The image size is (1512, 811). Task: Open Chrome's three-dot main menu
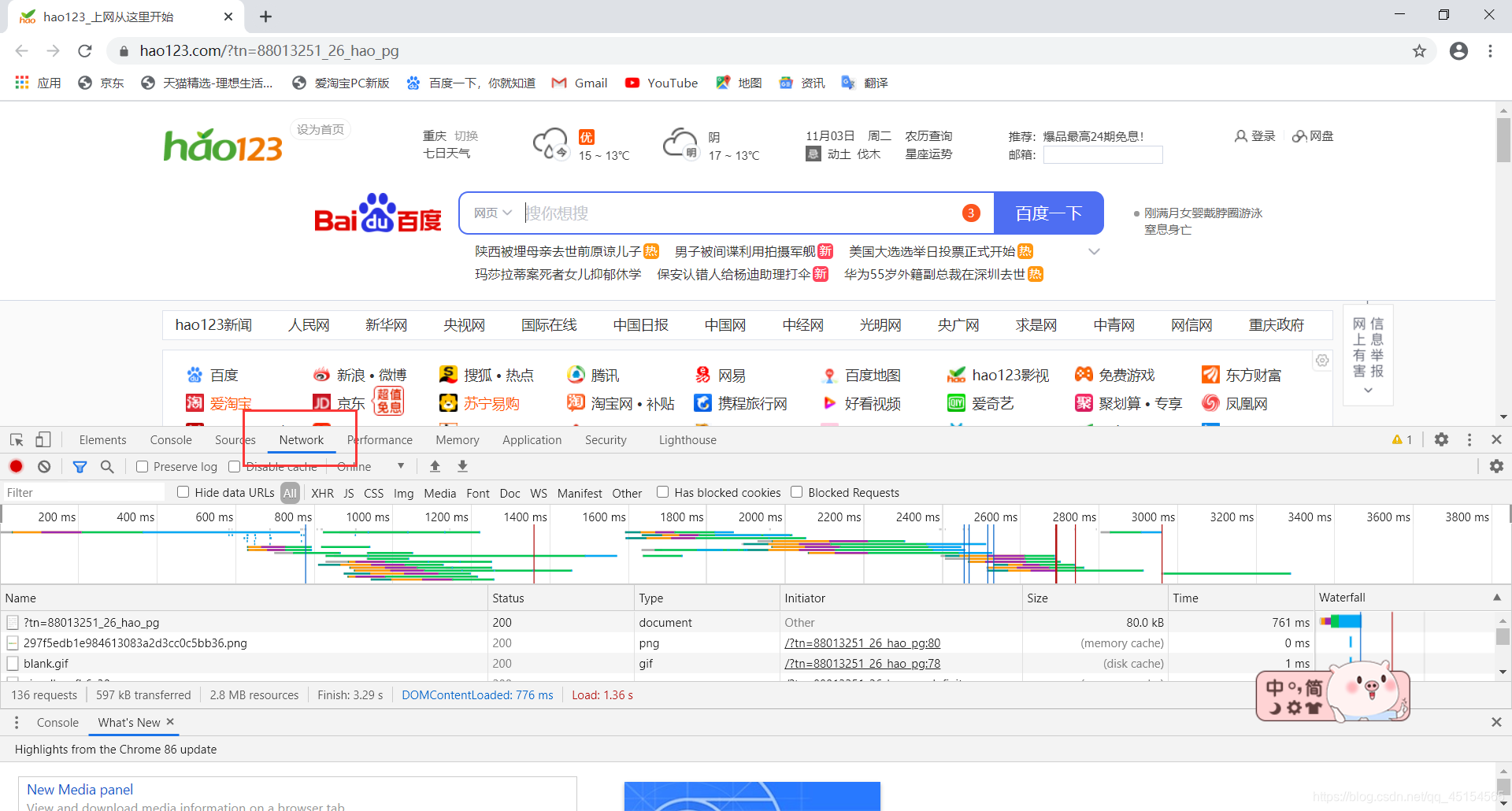(x=1490, y=50)
